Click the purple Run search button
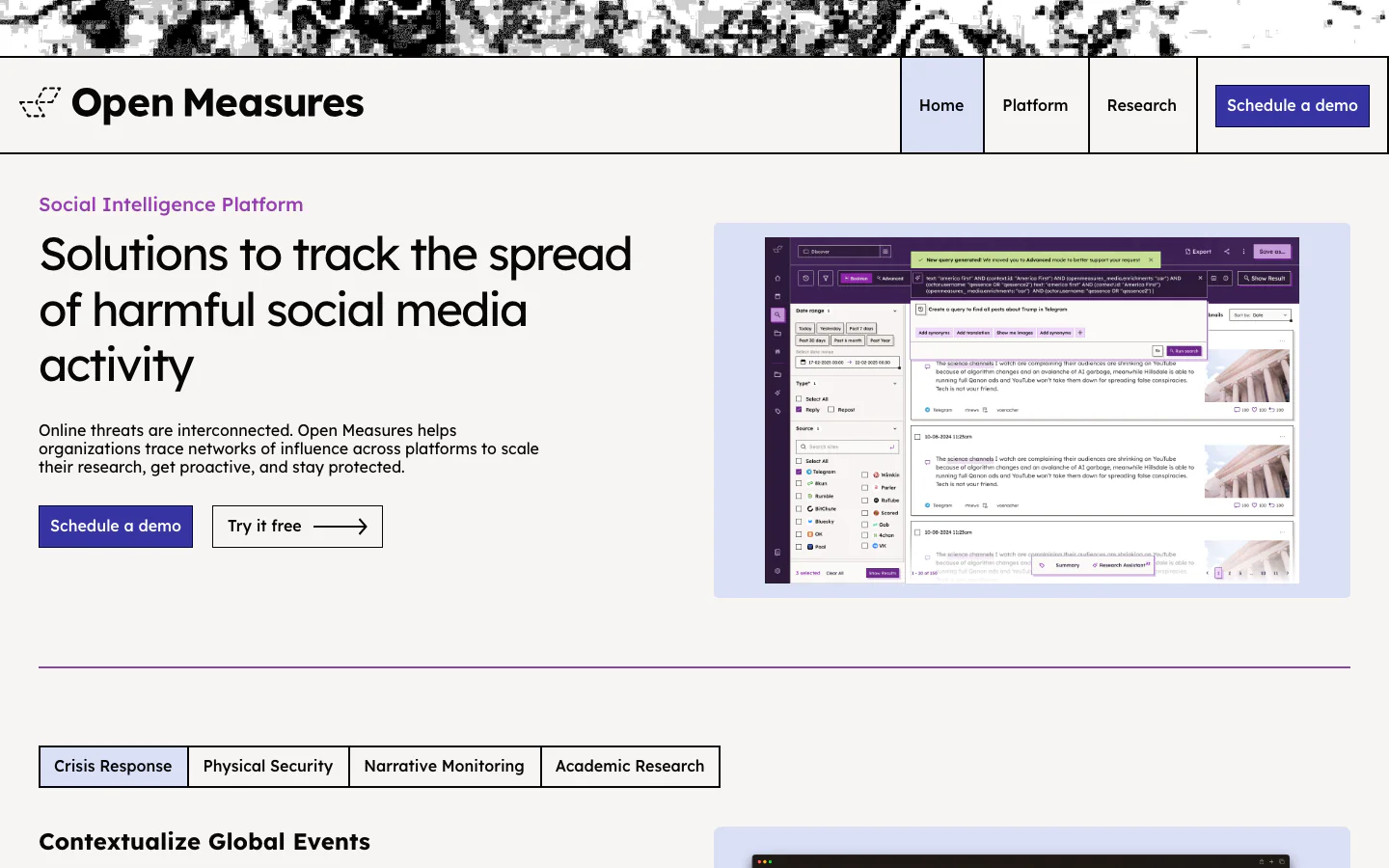 [x=1185, y=351]
